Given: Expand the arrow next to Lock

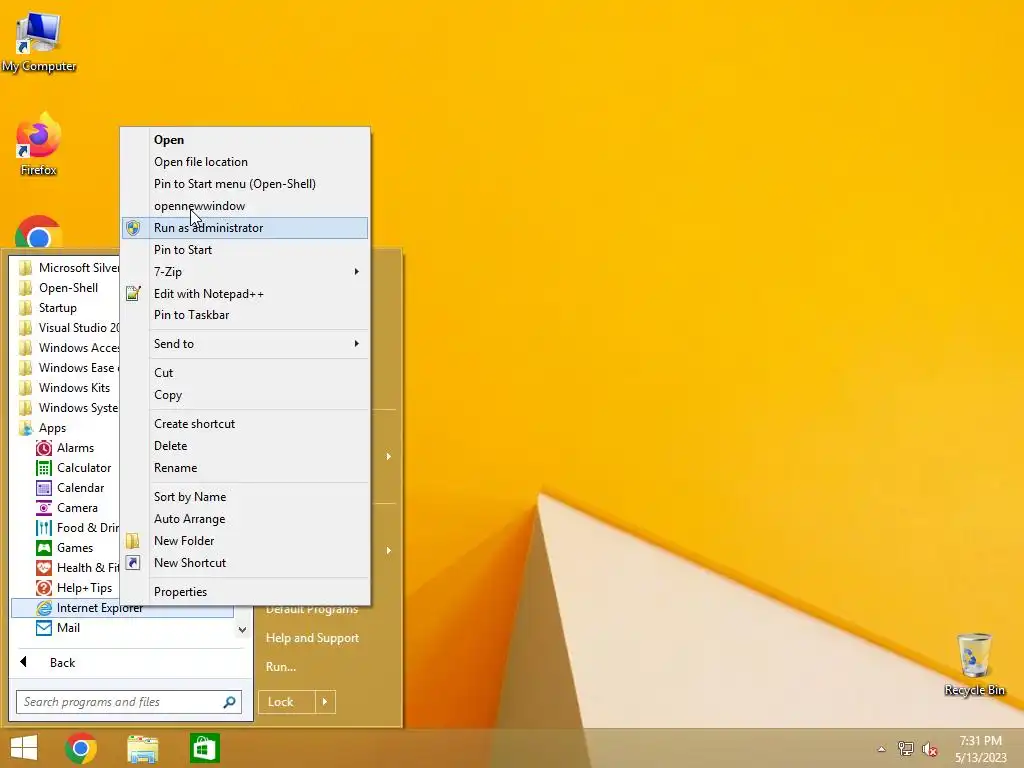Looking at the screenshot, I should [325, 702].
